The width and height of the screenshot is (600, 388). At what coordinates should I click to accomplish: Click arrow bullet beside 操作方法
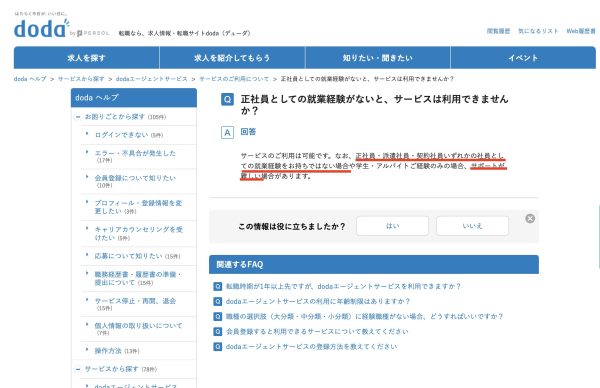click(x=87, y=349)
